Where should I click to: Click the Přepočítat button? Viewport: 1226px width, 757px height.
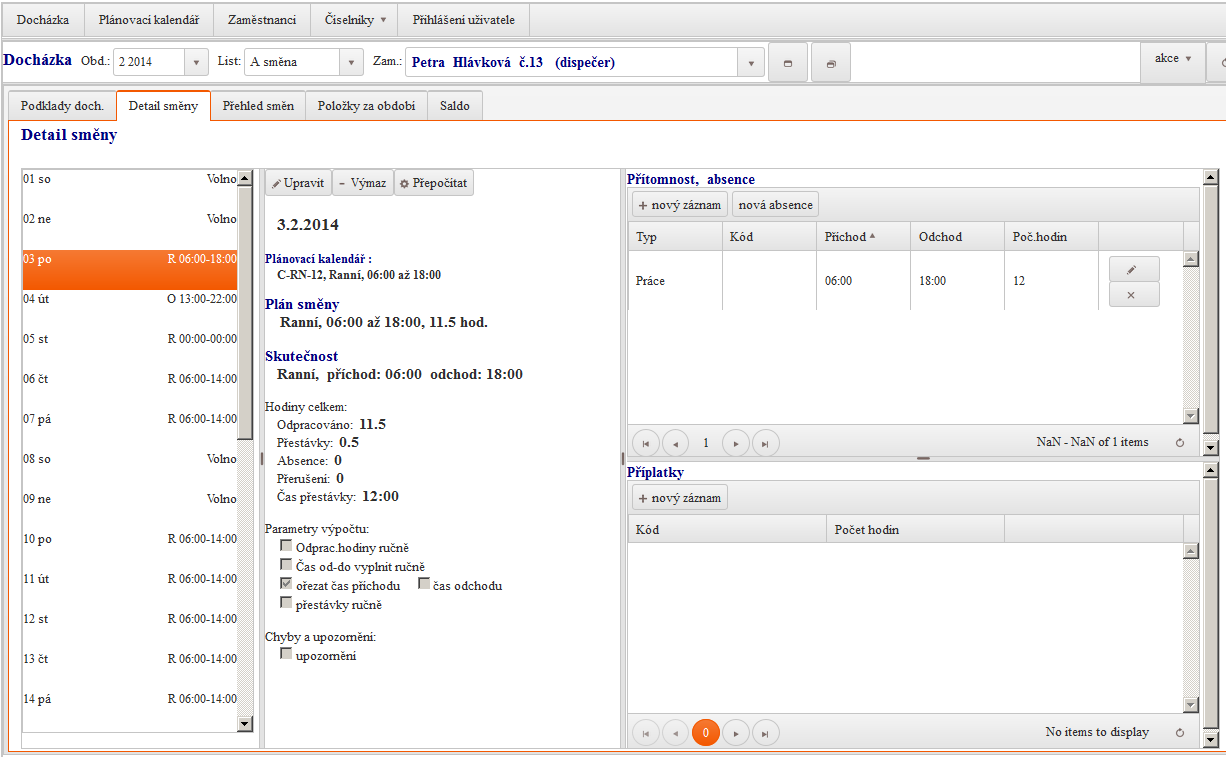(434, 183)
